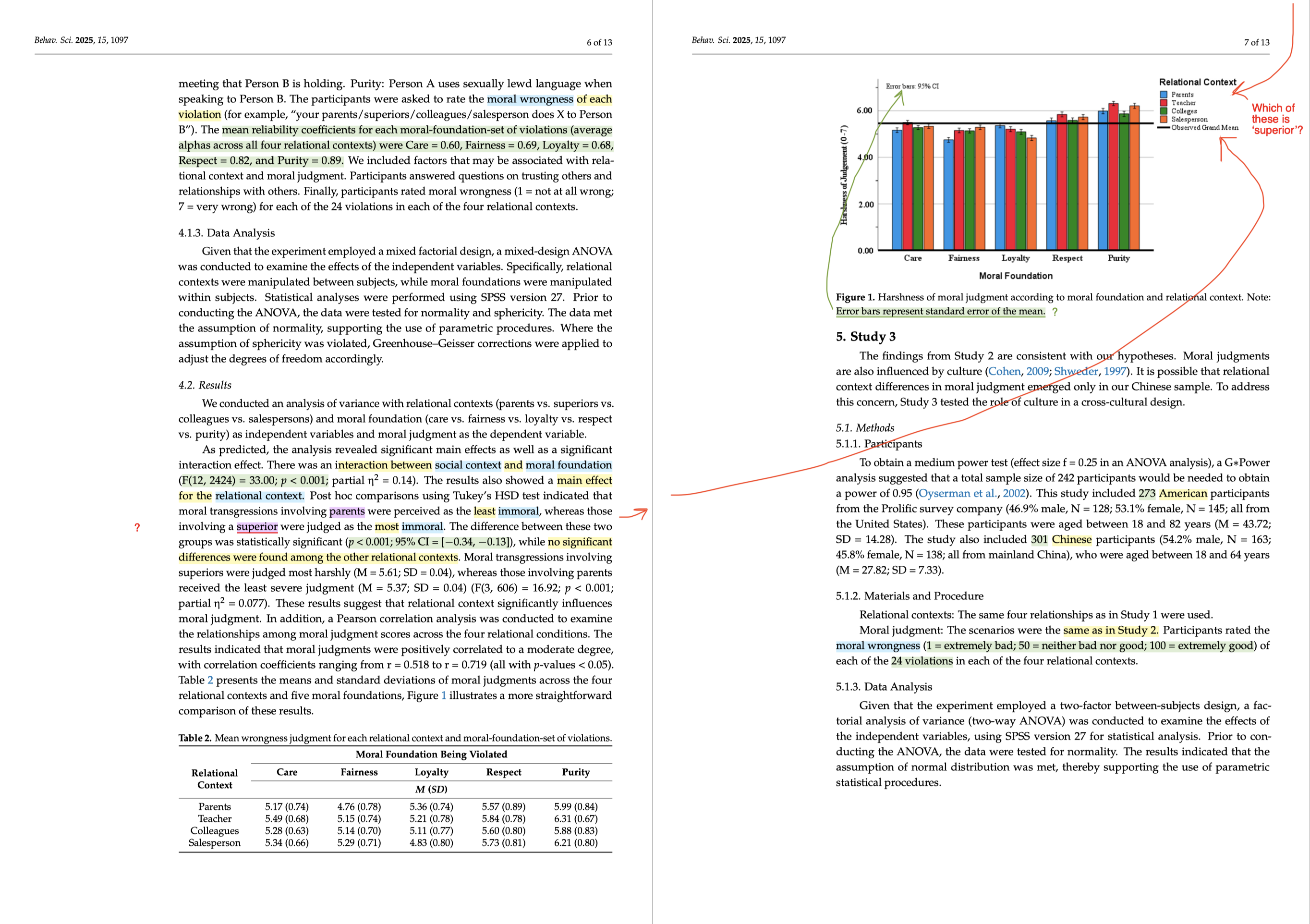
Task: Click the orange Salesperson legend swatch
Action: click(1164, 119)
